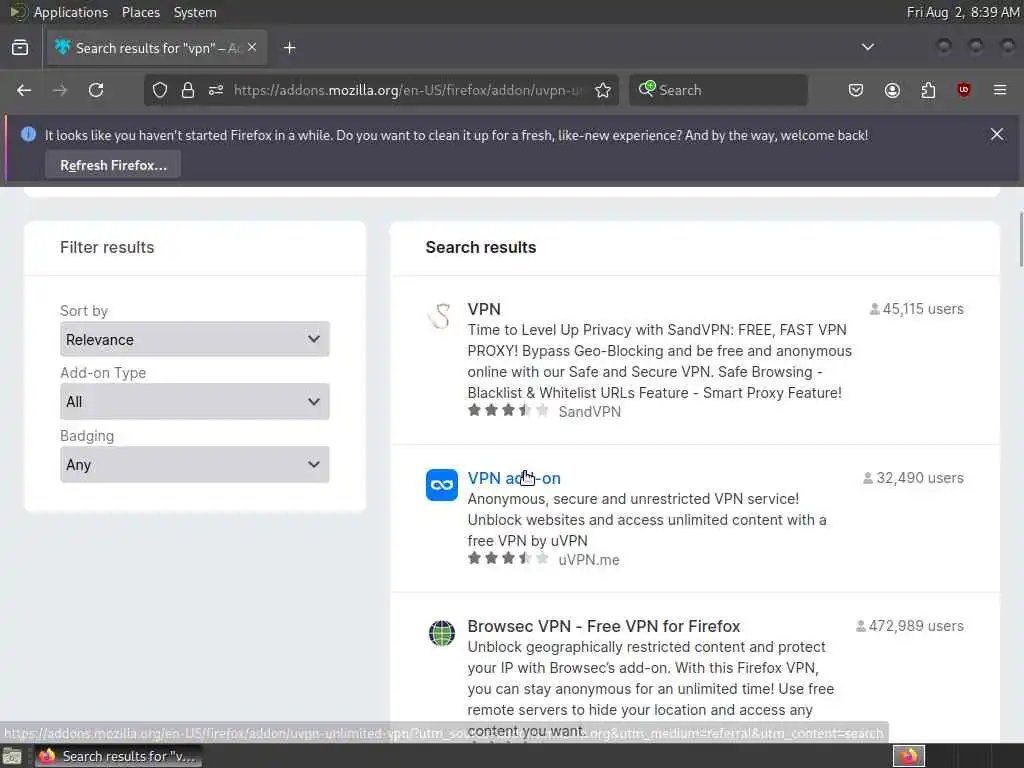
Task: Open site permissions icon in address bar
Action: 216,90
